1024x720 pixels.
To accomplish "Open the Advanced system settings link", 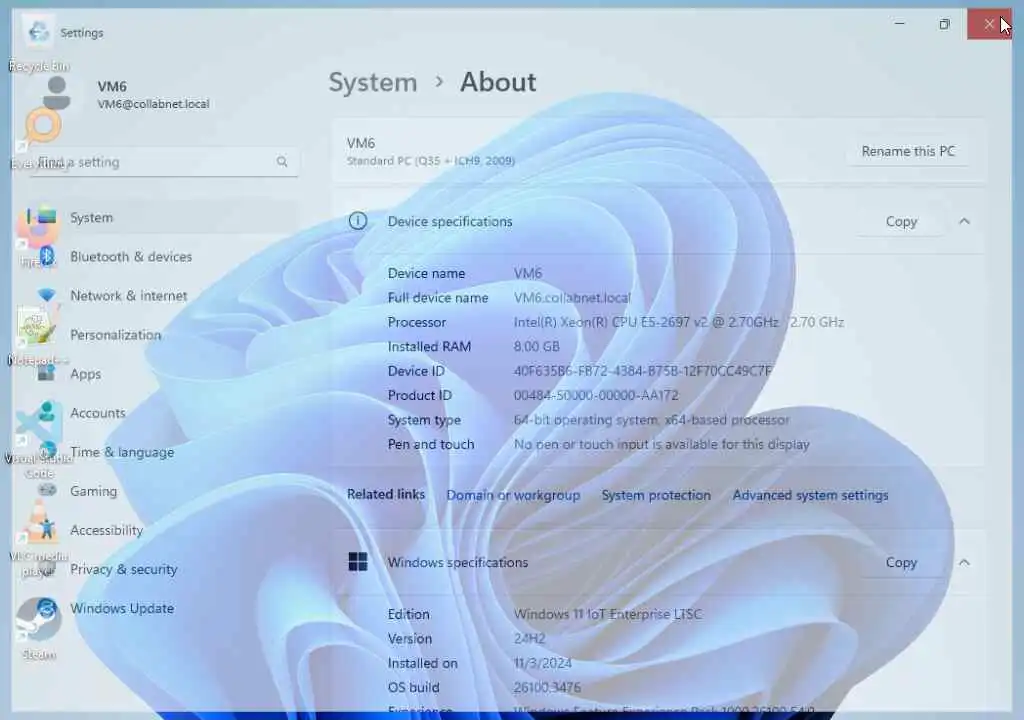I will (x=810, y=495).
